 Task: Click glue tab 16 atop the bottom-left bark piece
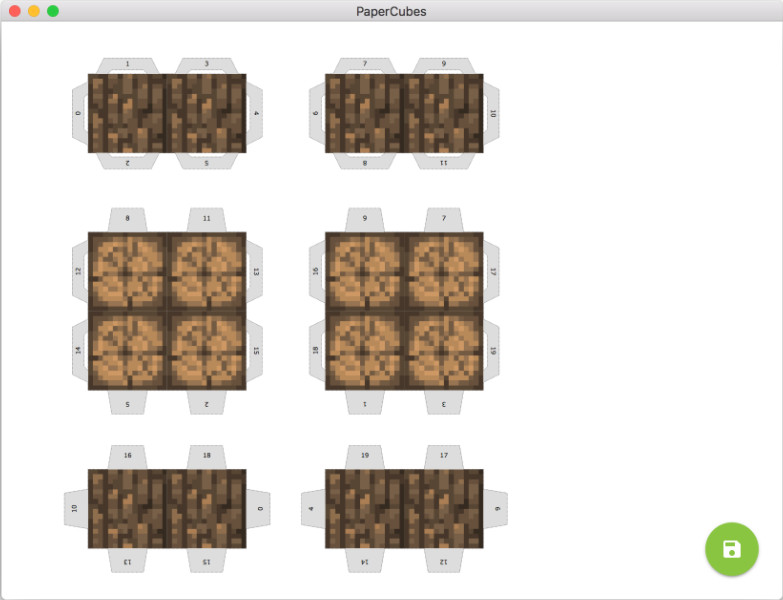click(127, 457)
